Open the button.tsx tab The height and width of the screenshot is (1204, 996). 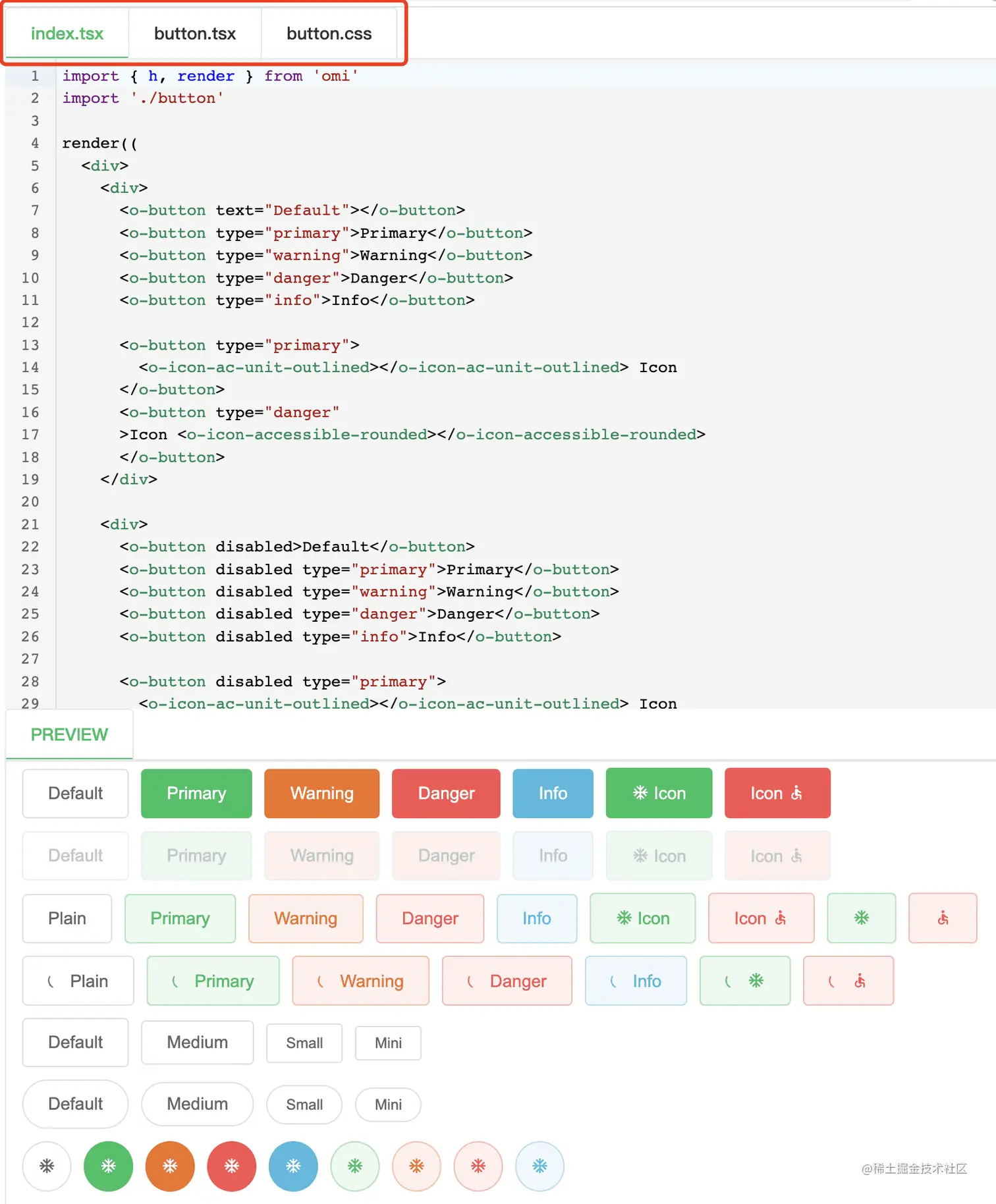[195, 34]
